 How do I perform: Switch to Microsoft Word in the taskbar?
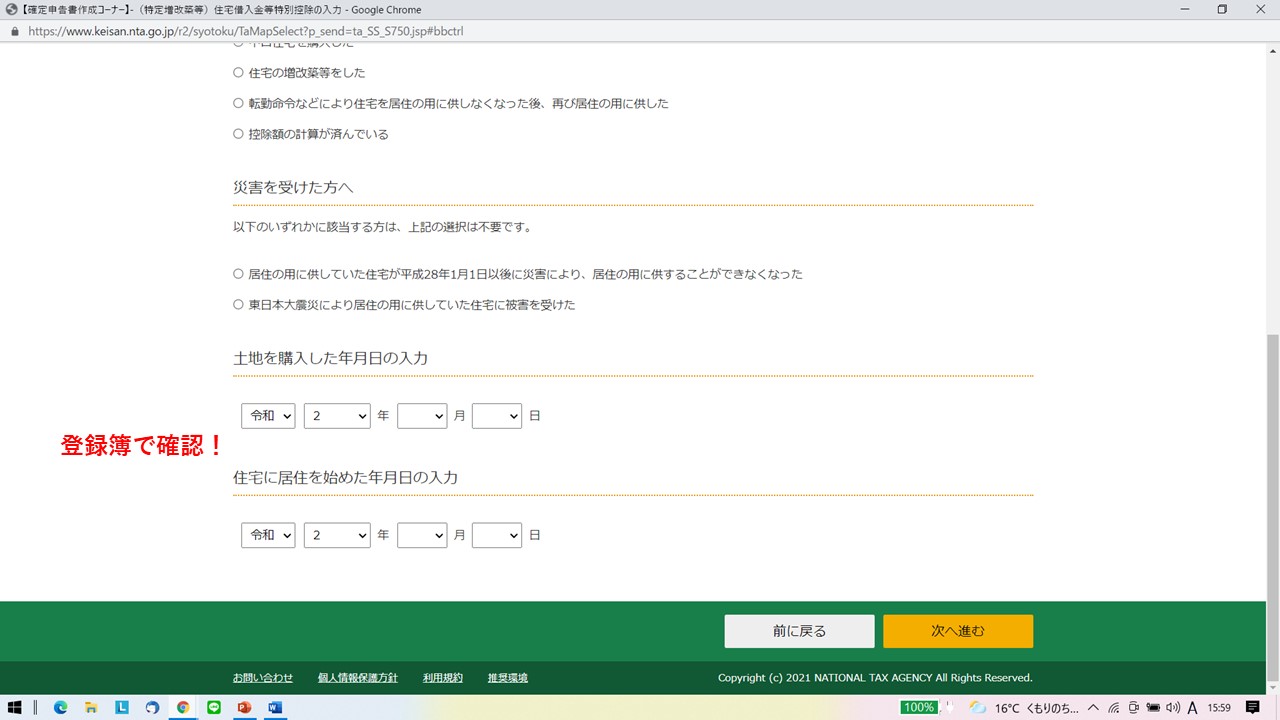(x=274, y=707)
